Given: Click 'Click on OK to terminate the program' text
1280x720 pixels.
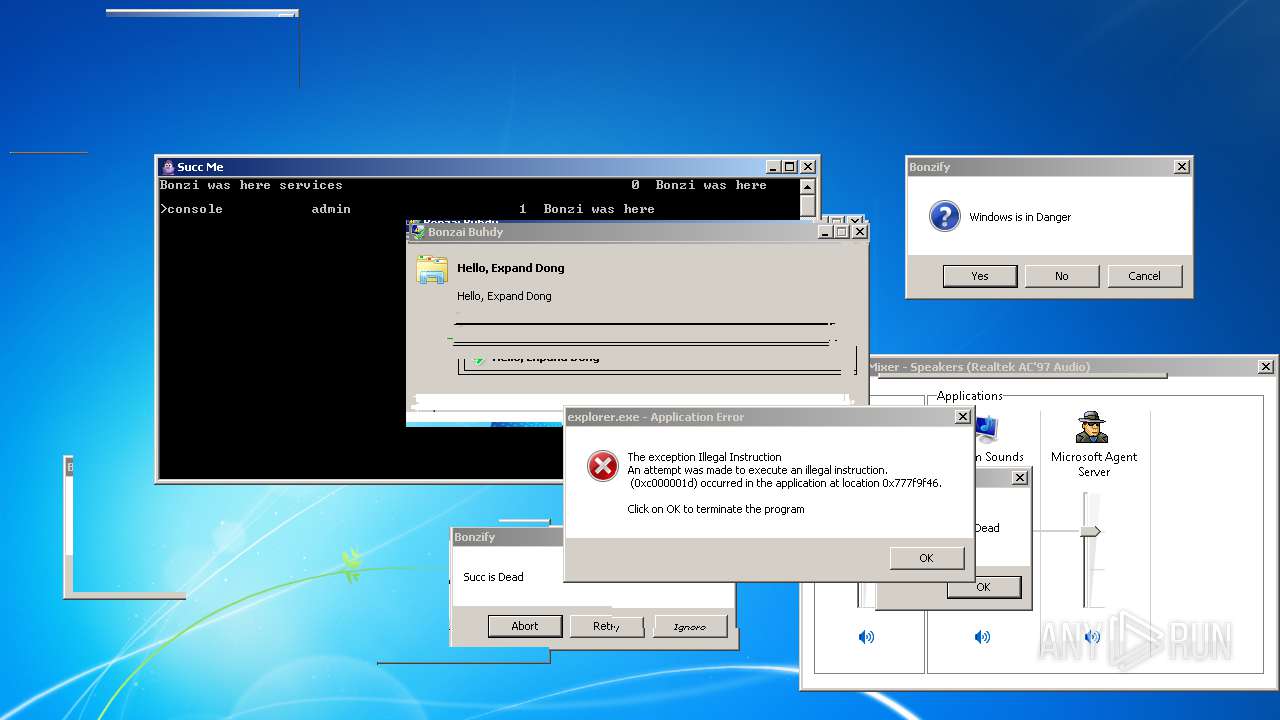Looking at the screenshot, I should [x=716, y=509].
